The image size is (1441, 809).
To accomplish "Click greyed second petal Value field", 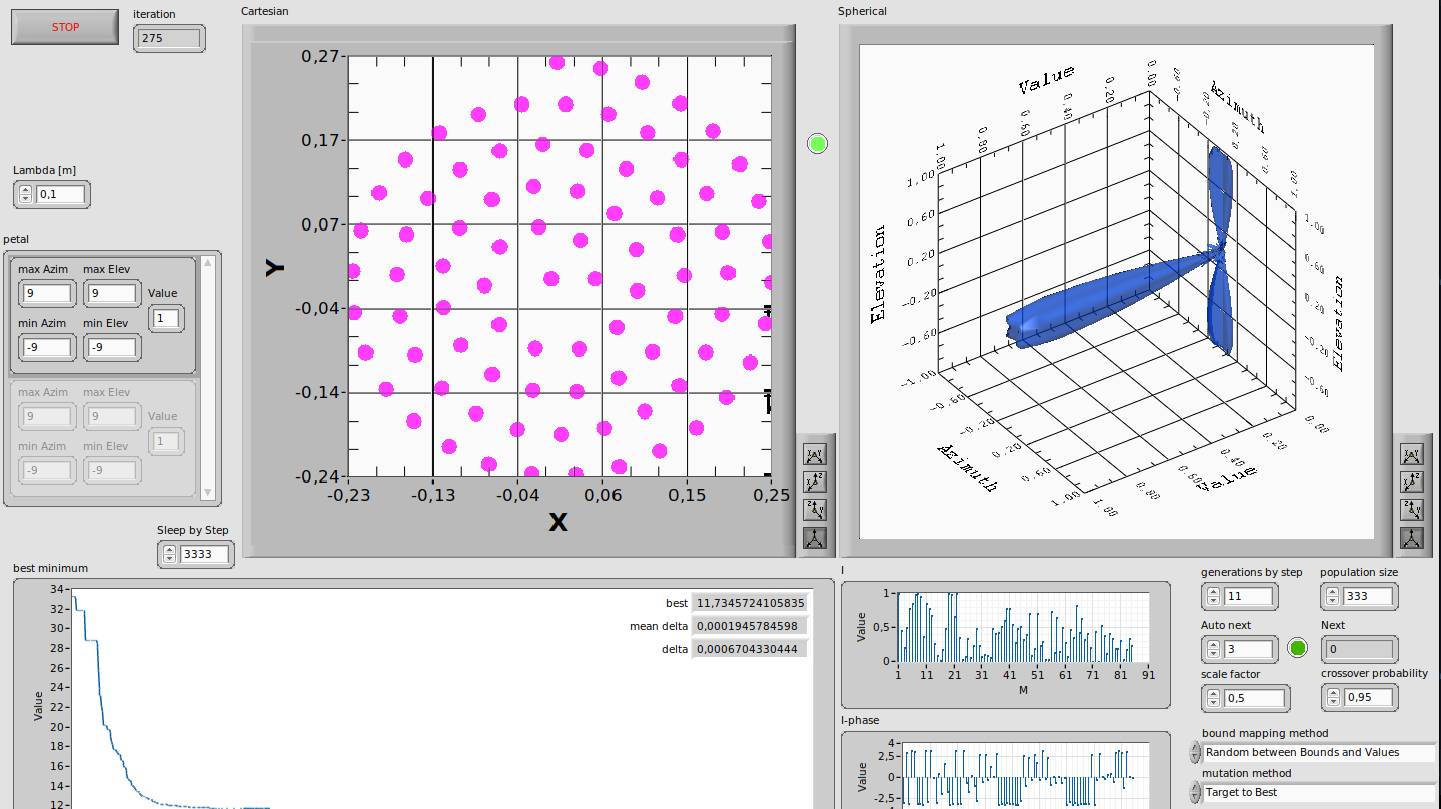I will 166,441.
